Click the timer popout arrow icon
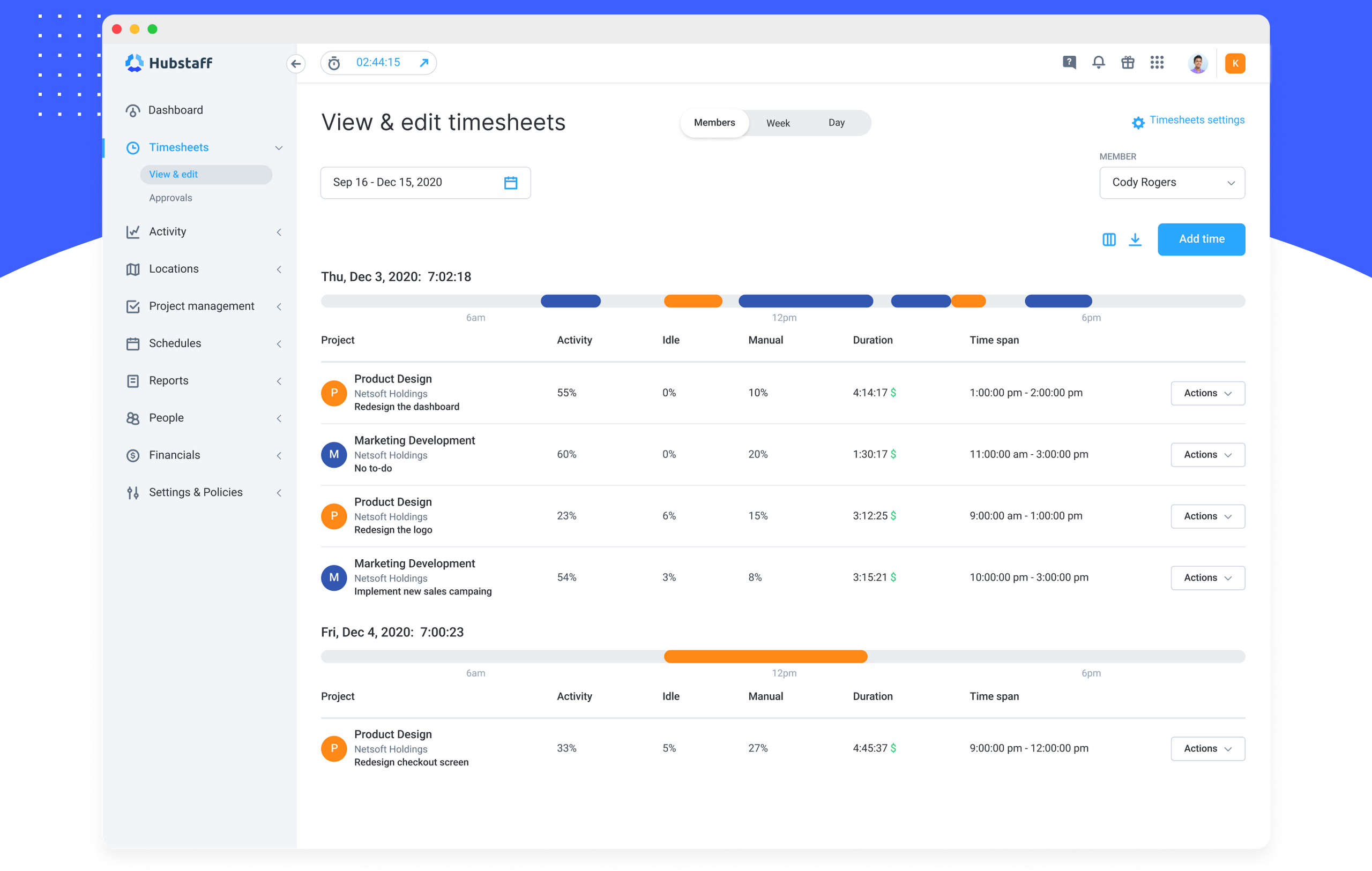 [x=424, y=63]
